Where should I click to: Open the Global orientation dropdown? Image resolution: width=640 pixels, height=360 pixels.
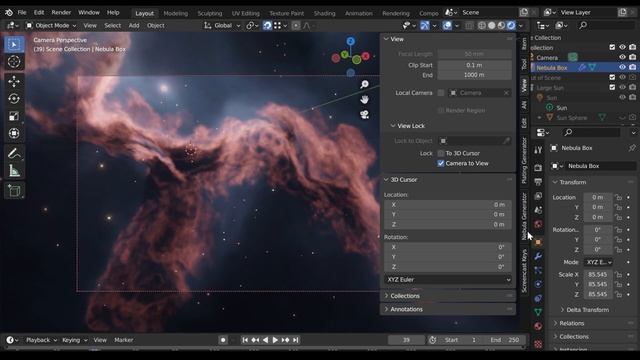pos(222,25)
